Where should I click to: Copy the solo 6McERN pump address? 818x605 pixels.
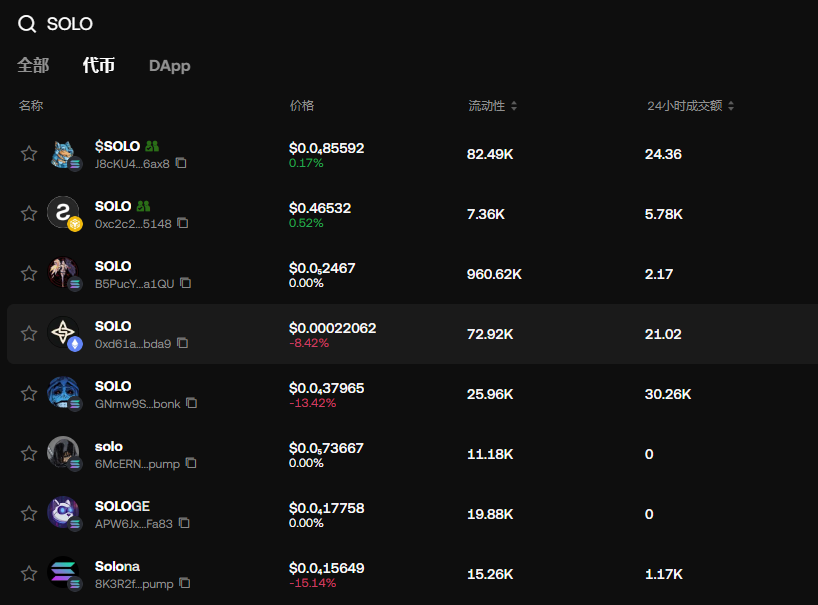[x=191, y=463]
